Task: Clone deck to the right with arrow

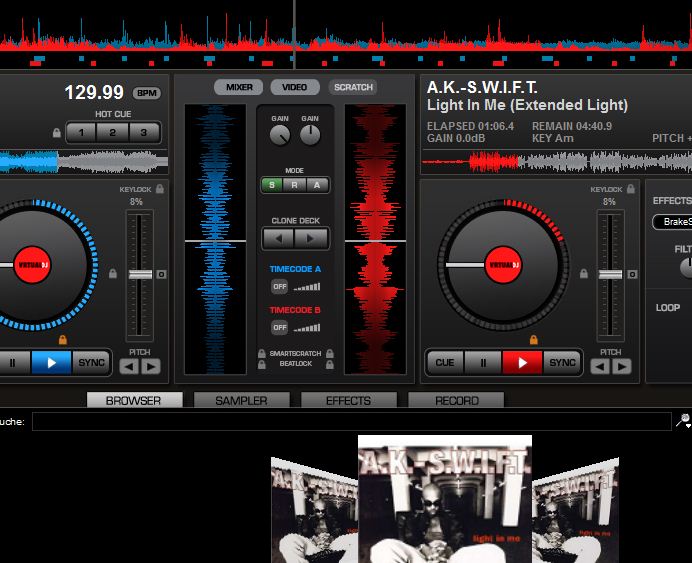Action: [x=311, y=239]
